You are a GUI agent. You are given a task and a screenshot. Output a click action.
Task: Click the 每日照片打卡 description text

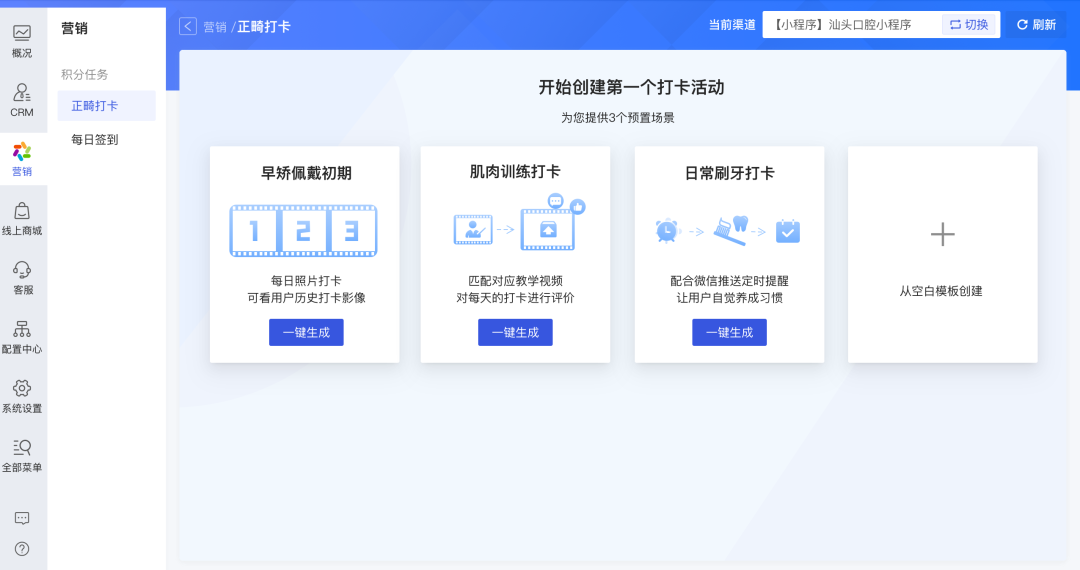[x=307, y=281]
